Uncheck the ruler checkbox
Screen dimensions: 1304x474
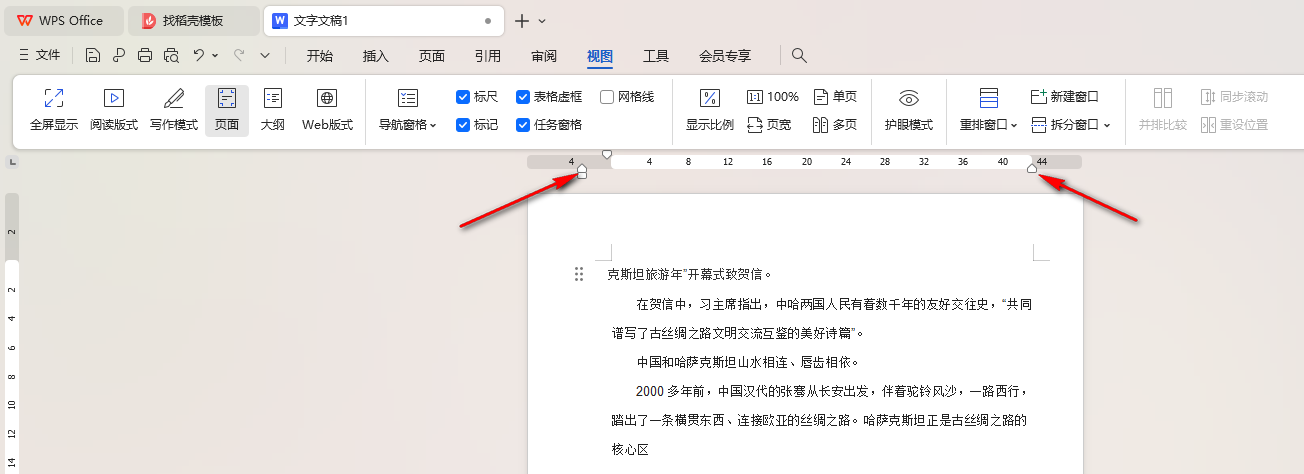(463, 97)
